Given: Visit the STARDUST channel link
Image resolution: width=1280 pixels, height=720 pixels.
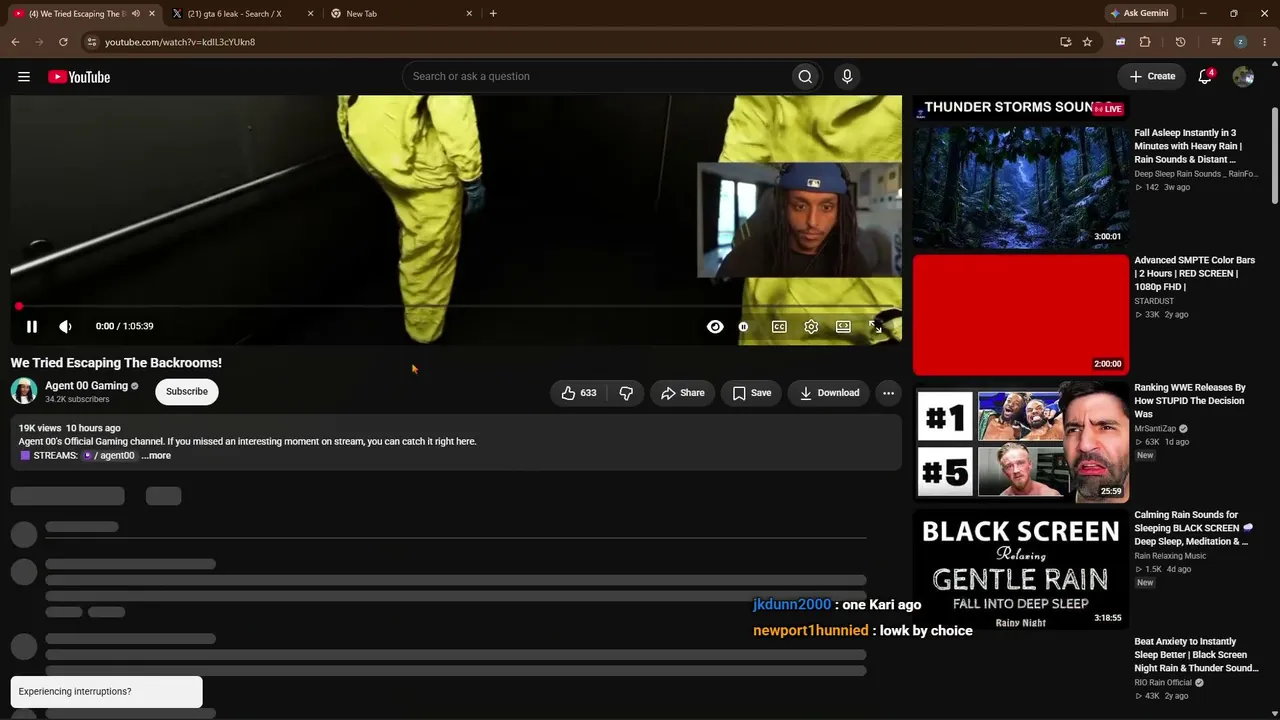Looking at the screenshot, I should tap(1154, 301).
